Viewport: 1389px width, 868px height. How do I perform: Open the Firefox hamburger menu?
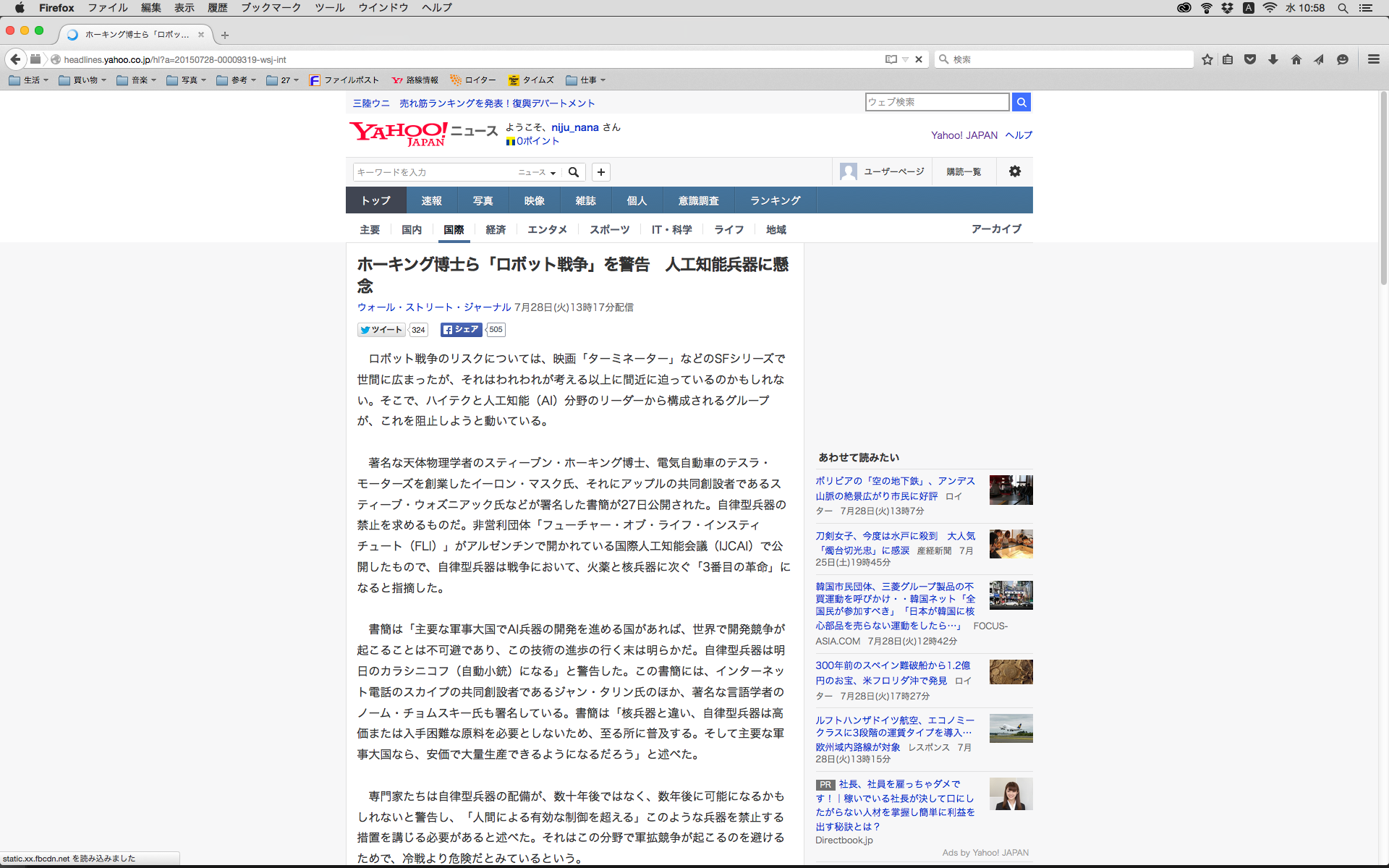click(1373, 59)
